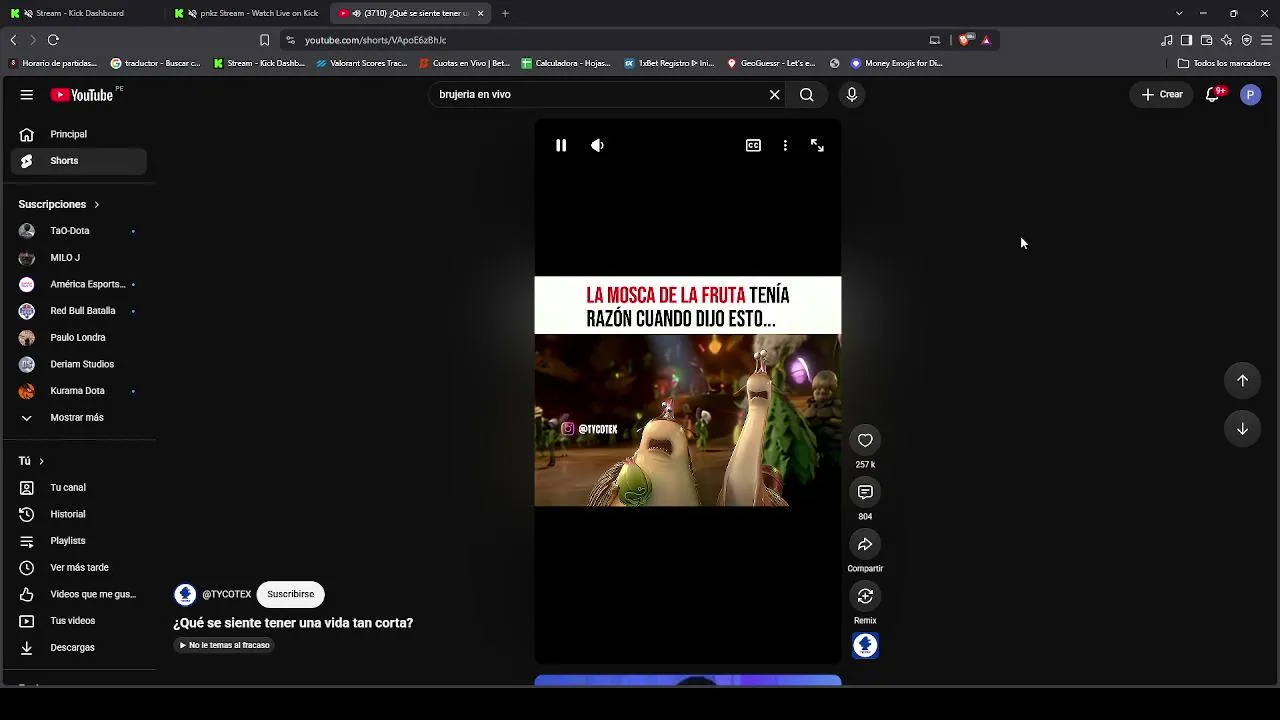Go to the YouTube logo home
The image size is (1280, 720).
(x=82, y=95)
